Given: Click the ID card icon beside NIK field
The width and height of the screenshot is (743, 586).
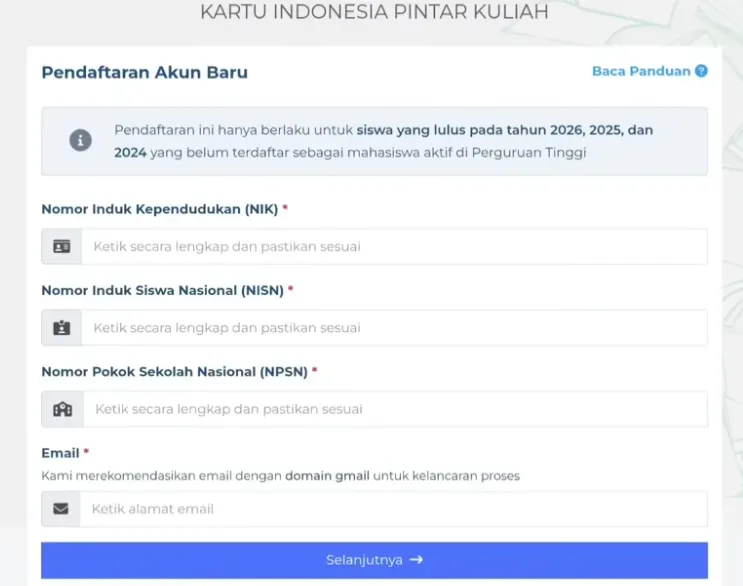Looking at the screenshot, I should click(62, 246).
